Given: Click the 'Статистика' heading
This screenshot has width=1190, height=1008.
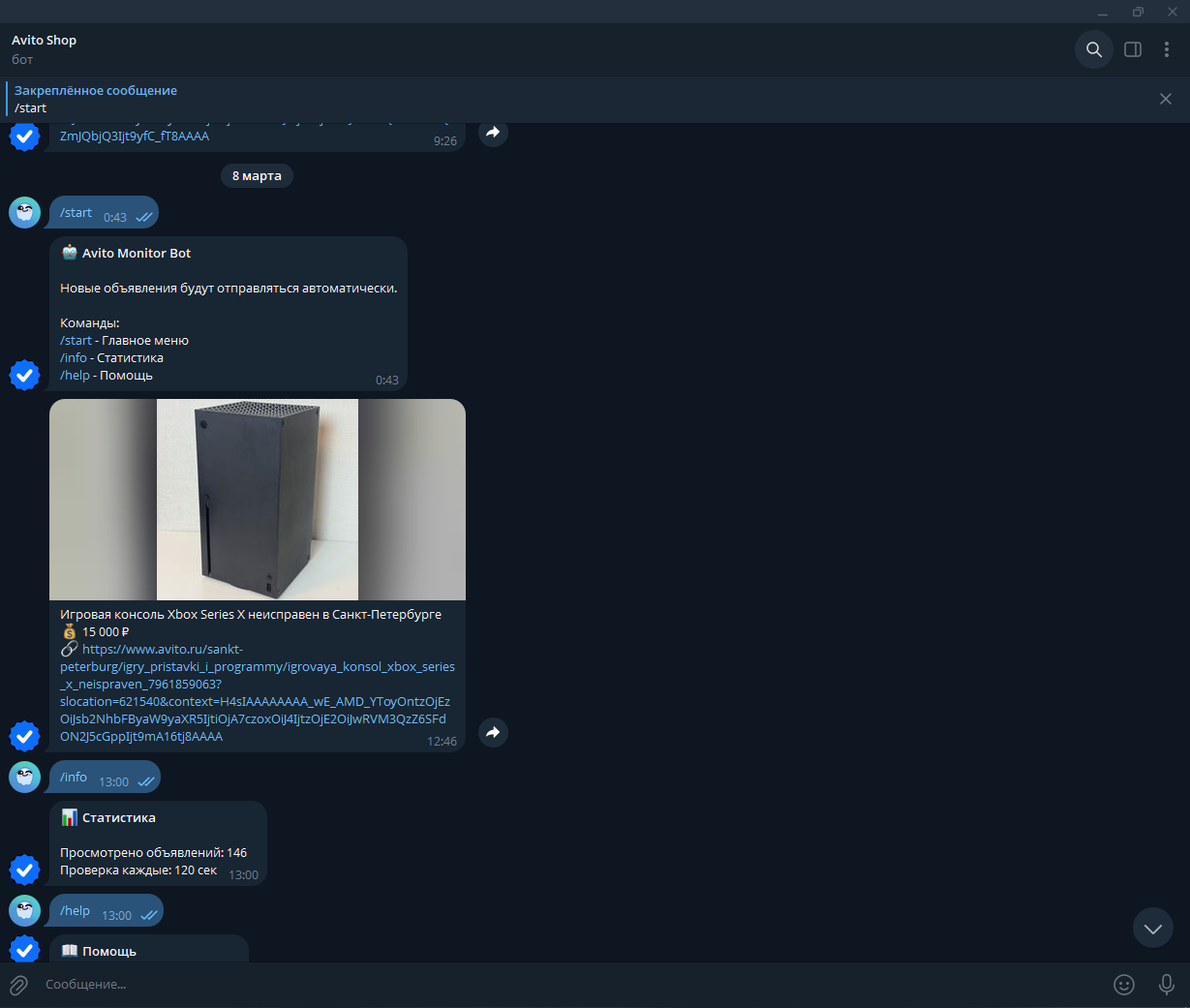Looking at the screenshot, I should pyautogui.click(x=119, y=818).
